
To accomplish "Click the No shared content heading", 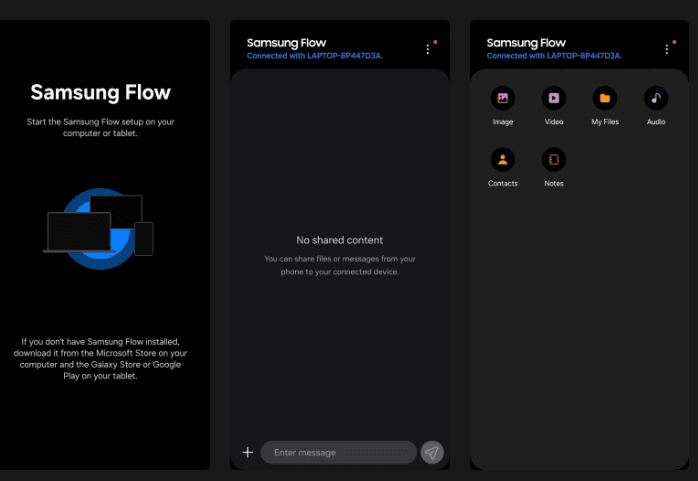I will 339,240.
